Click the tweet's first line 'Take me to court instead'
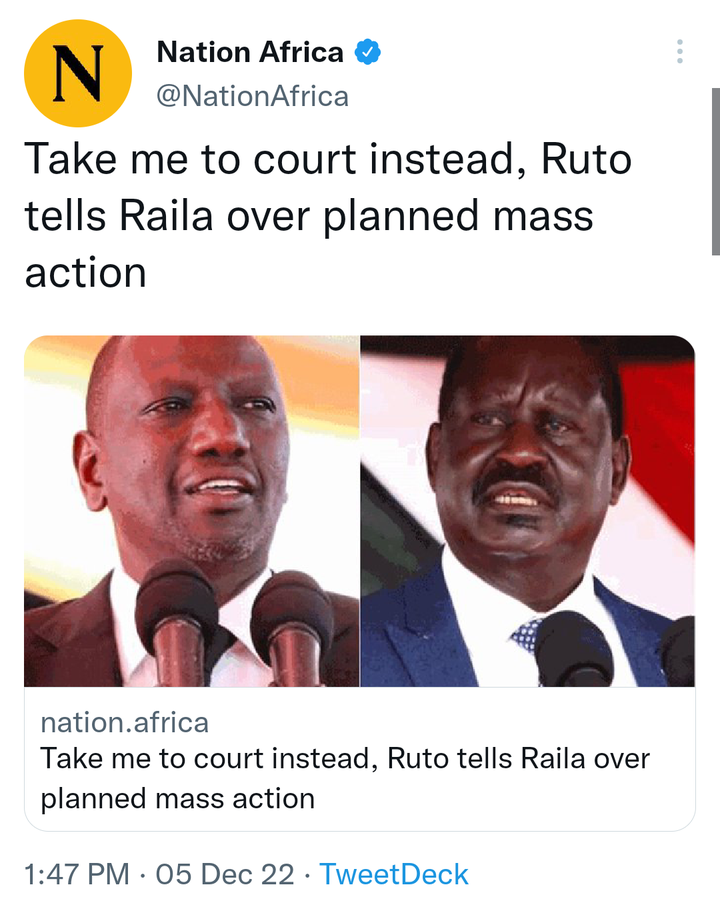The image size is (720, 909). click(269, 159)
